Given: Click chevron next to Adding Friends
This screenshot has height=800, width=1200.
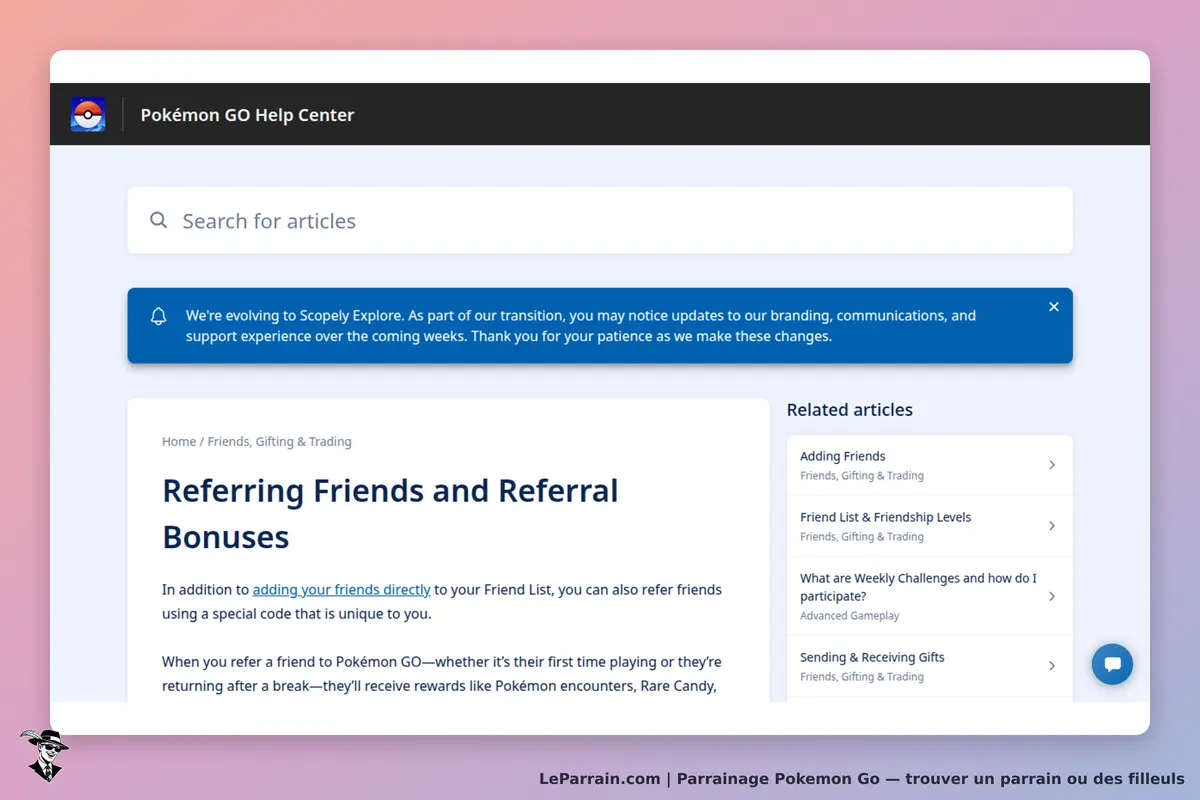Looking at the screenshot, I should click(1051, 465).
